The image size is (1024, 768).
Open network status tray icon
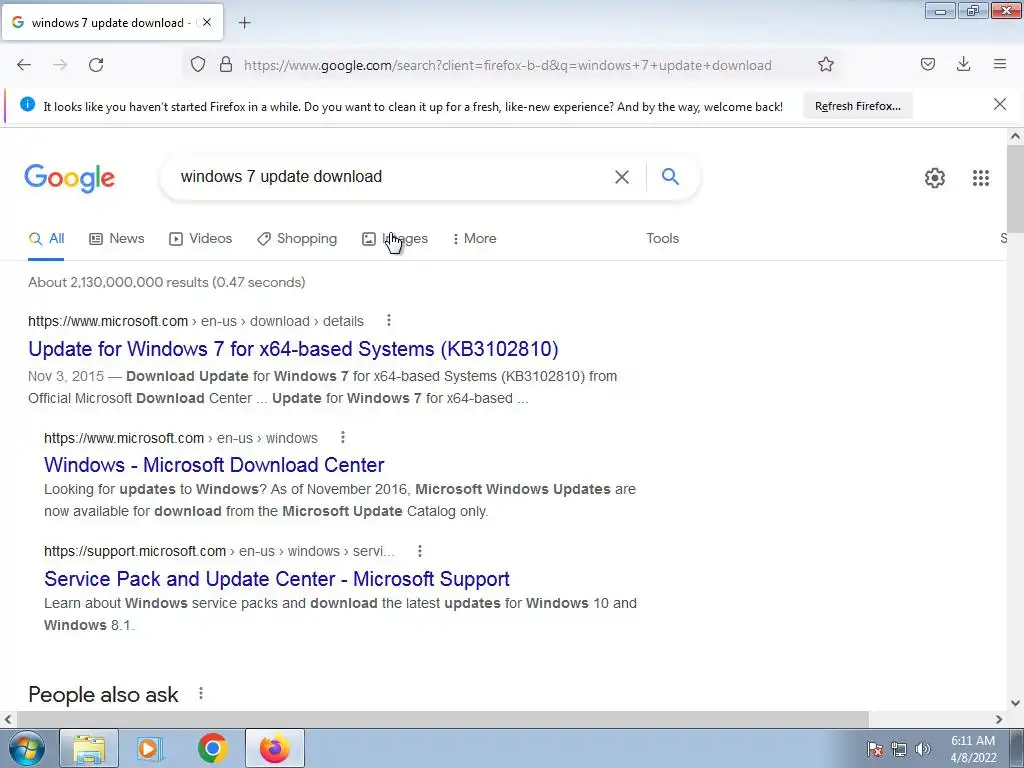click(x=899, y=749)
